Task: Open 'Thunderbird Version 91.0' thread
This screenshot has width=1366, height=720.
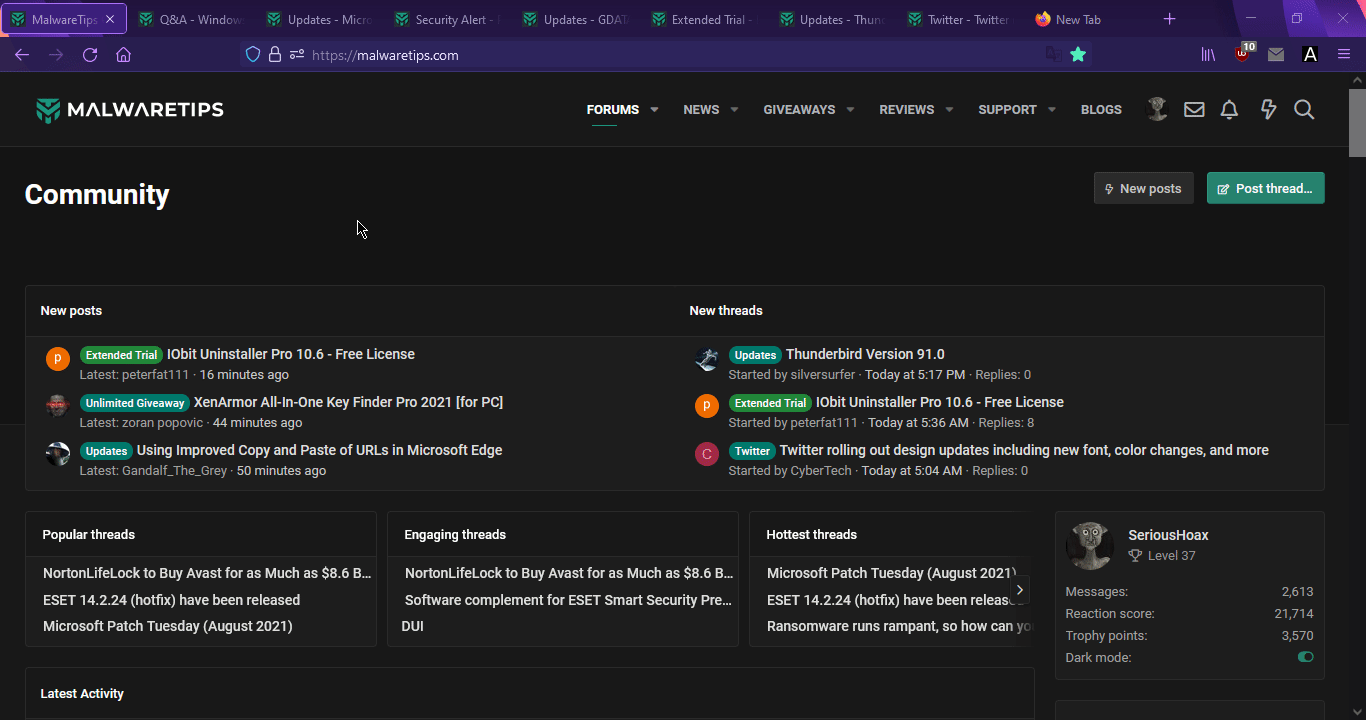Action: pyautogui.click(x=865, y=354)
